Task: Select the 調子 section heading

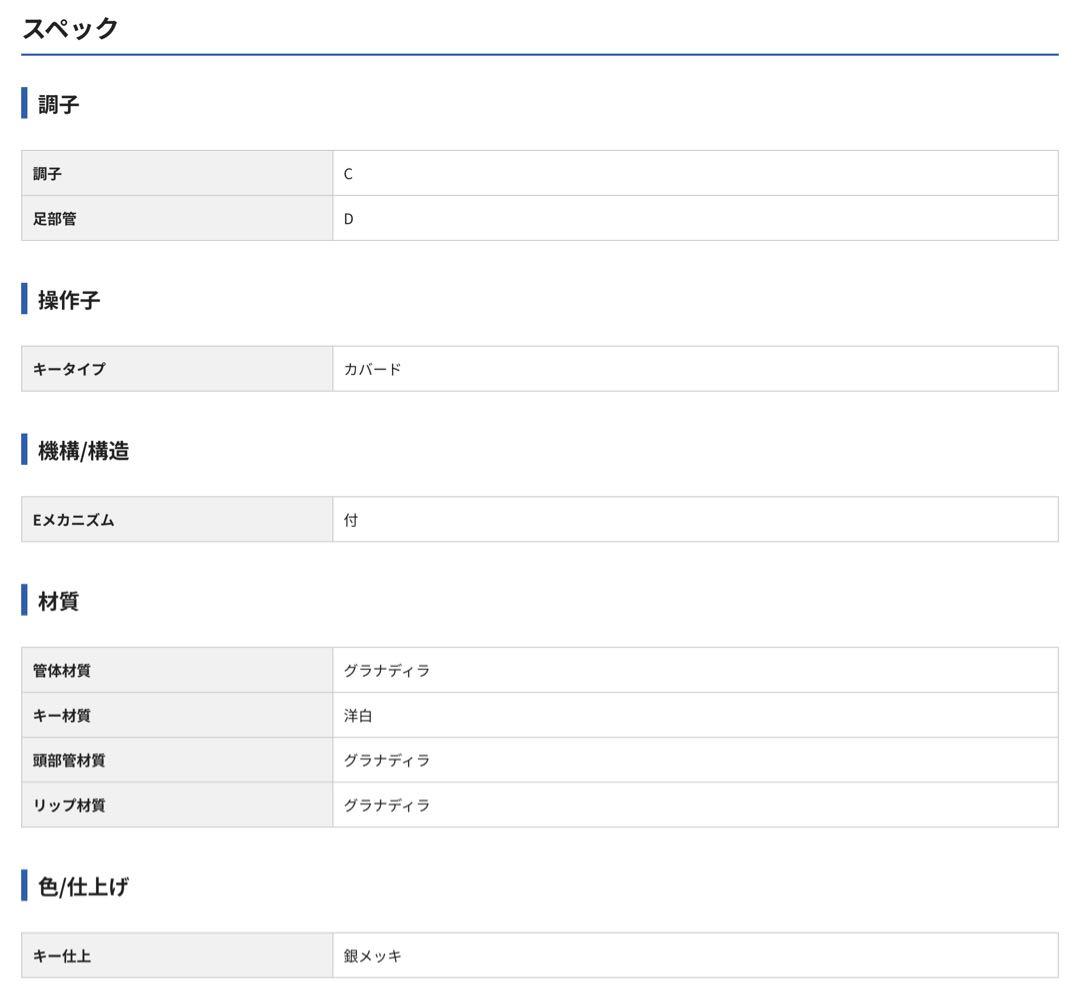Action: 58,104
